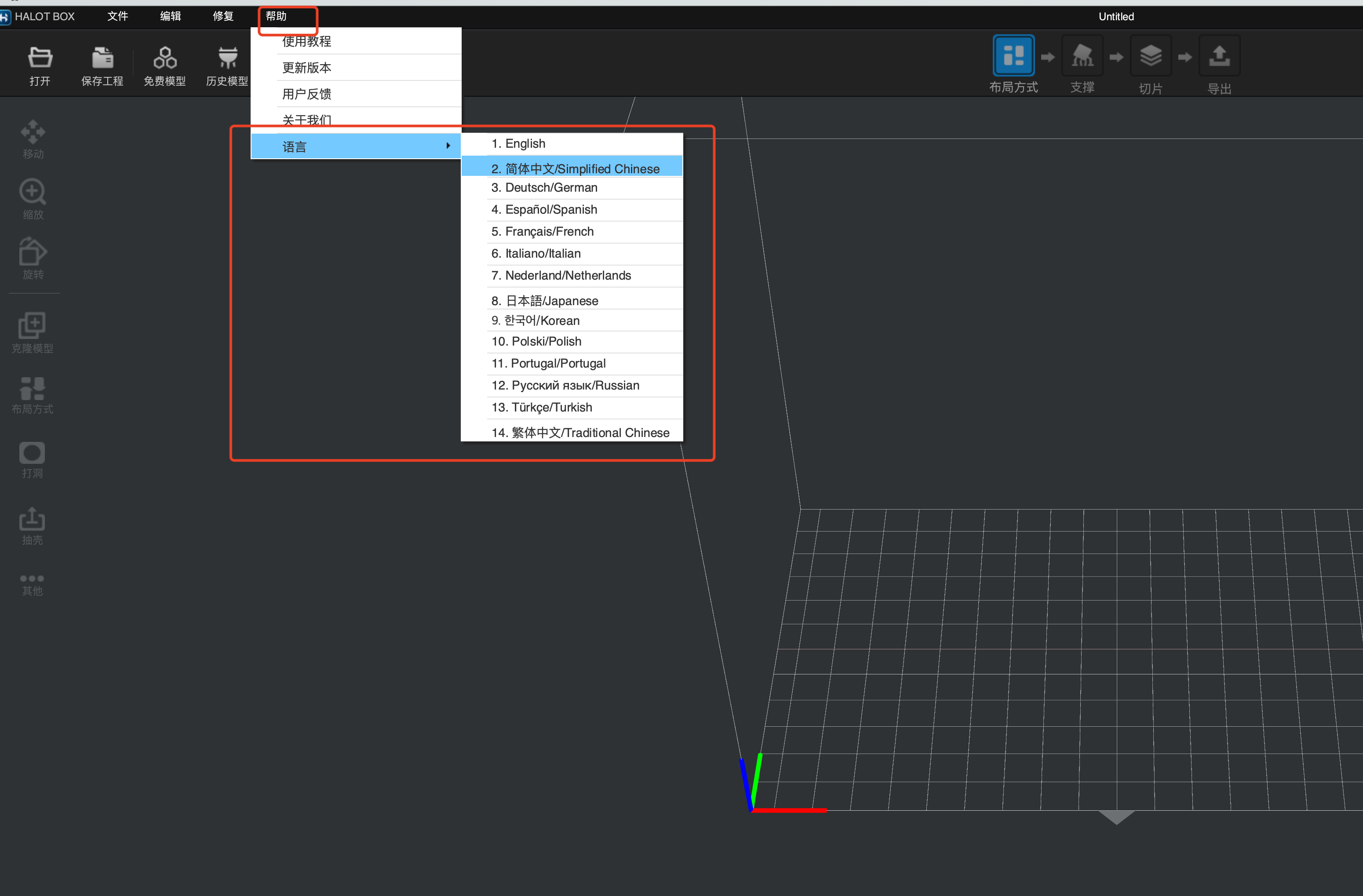The width and height of the screenshot is (1363, 896).
Task: Open the 免费模型 free models icon
Action: point(165,57)
